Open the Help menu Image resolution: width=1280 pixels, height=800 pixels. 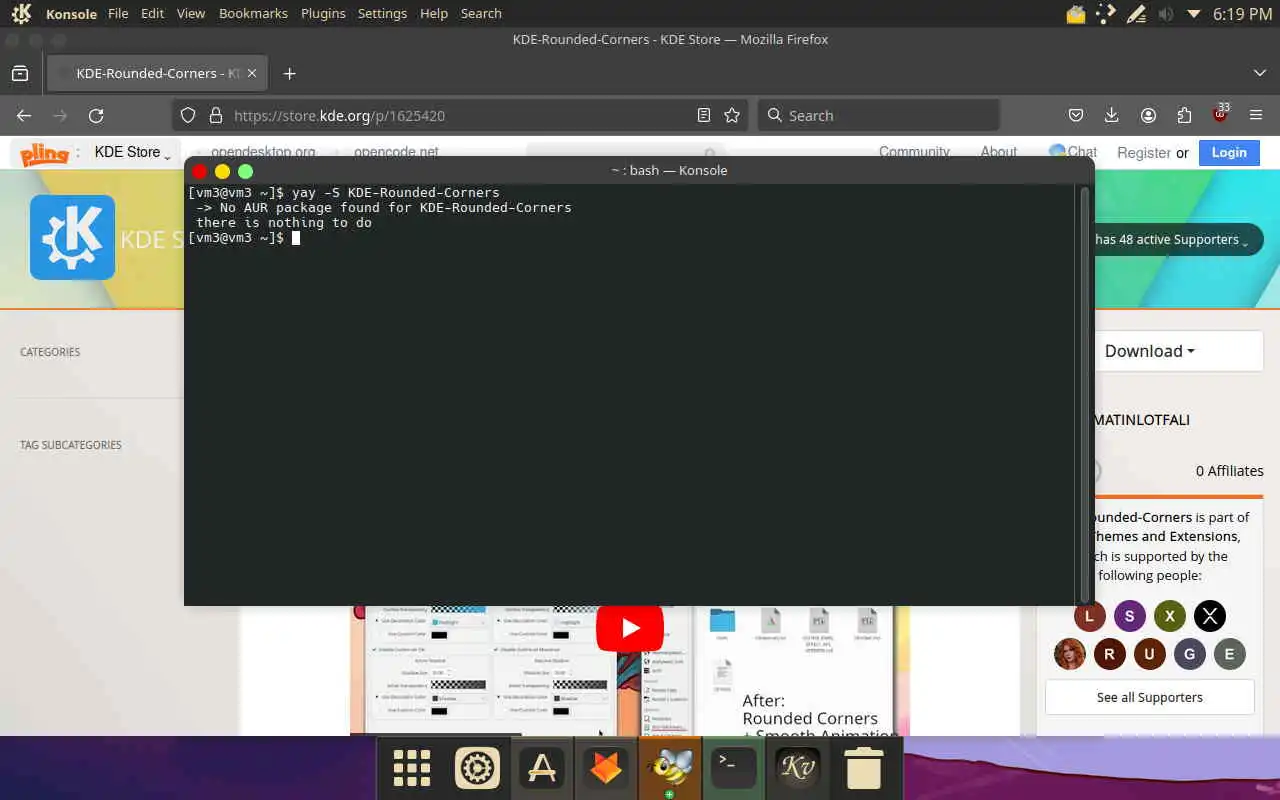pyautogui.click(x=434, y=14)
